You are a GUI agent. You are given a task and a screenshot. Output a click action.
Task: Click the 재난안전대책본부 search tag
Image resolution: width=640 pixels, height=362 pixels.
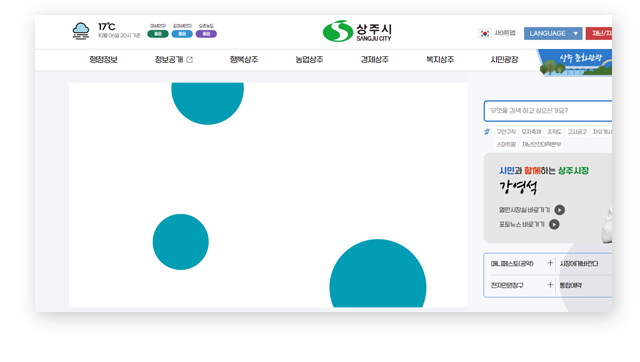click(x=542, y=144)
